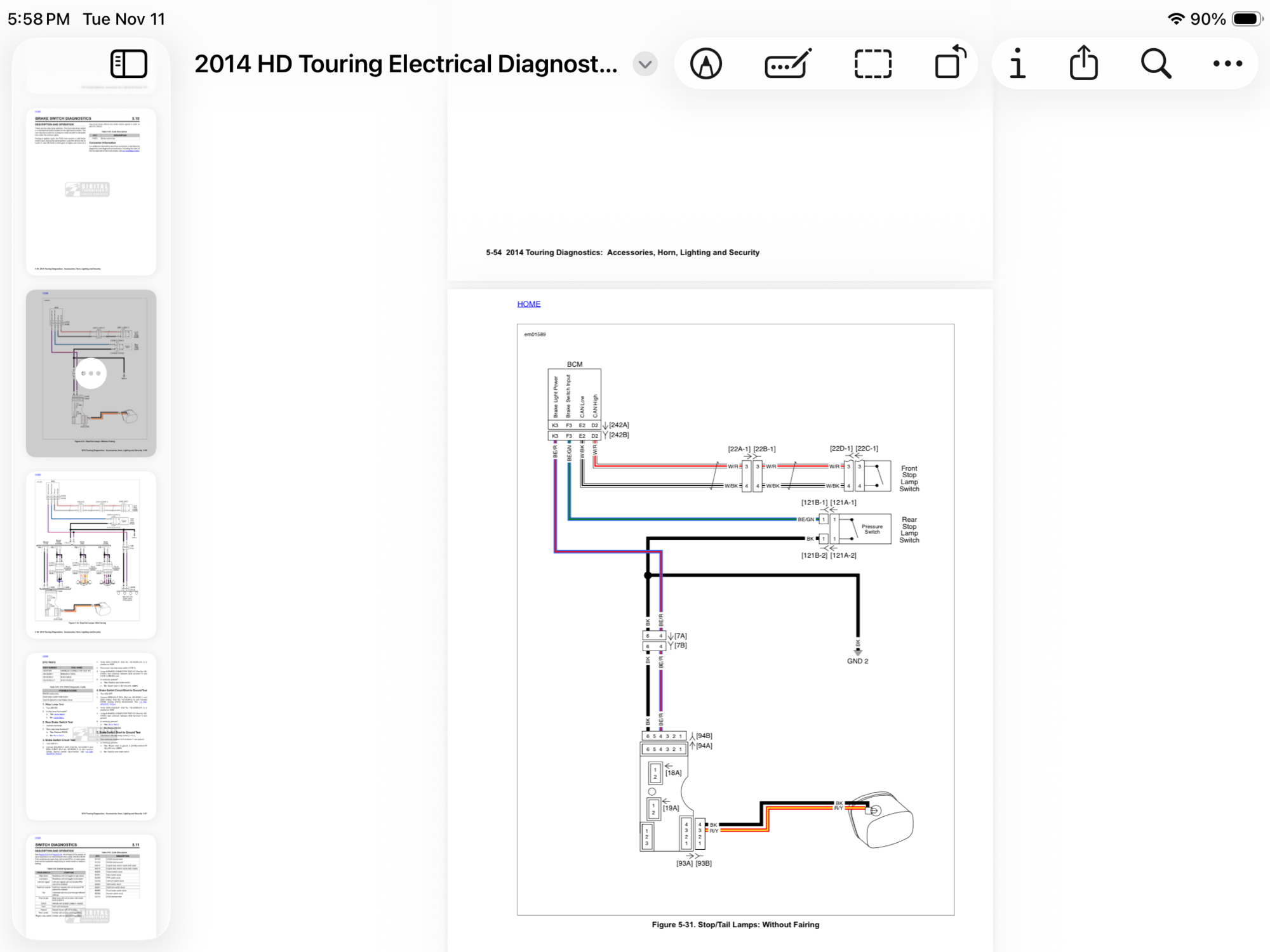The width and height of the screenshot is (1270, 952).
Task: Rotate the page with rotate icon
Action: pyautogui.click(x=950, y=63)
